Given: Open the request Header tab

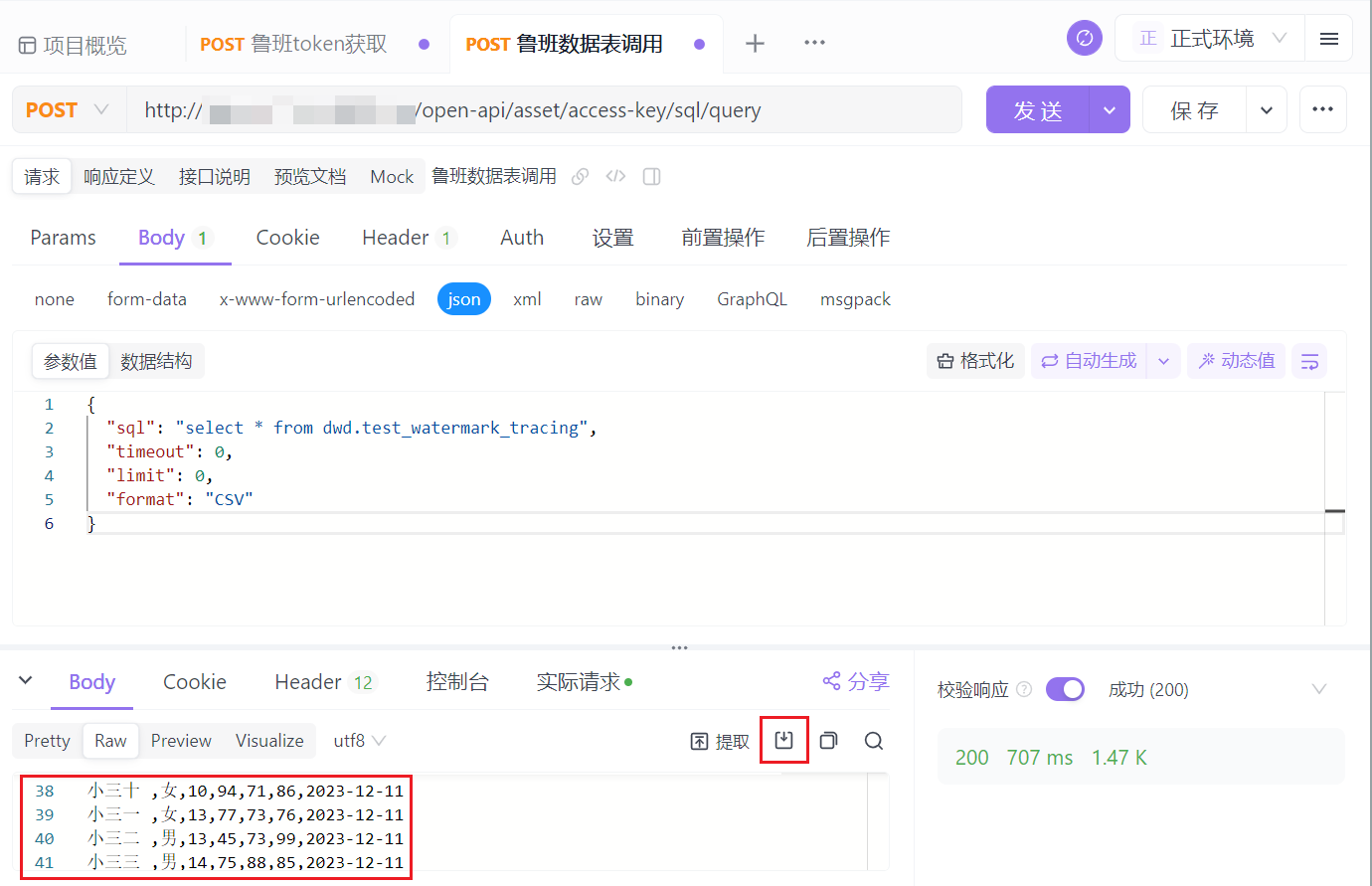Looking at the screenshot, I should (x=408, y=237).
